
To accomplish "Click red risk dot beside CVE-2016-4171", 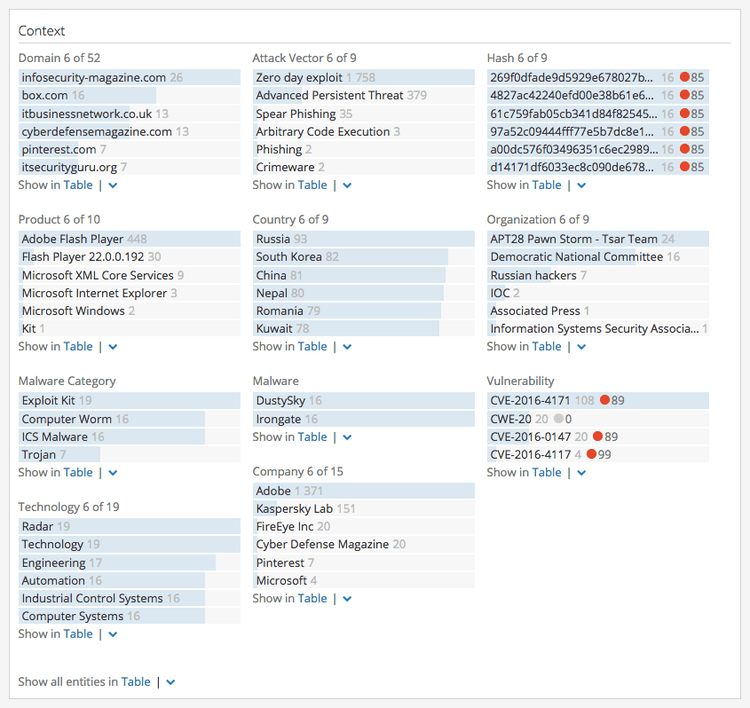I will click(x=604, y=401).
